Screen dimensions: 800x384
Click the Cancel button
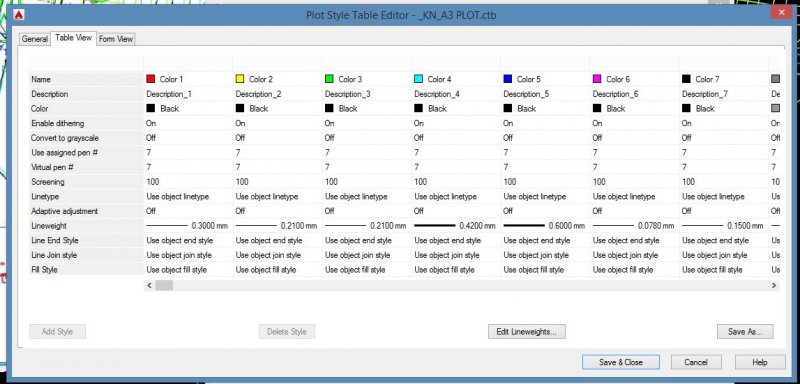696,363
